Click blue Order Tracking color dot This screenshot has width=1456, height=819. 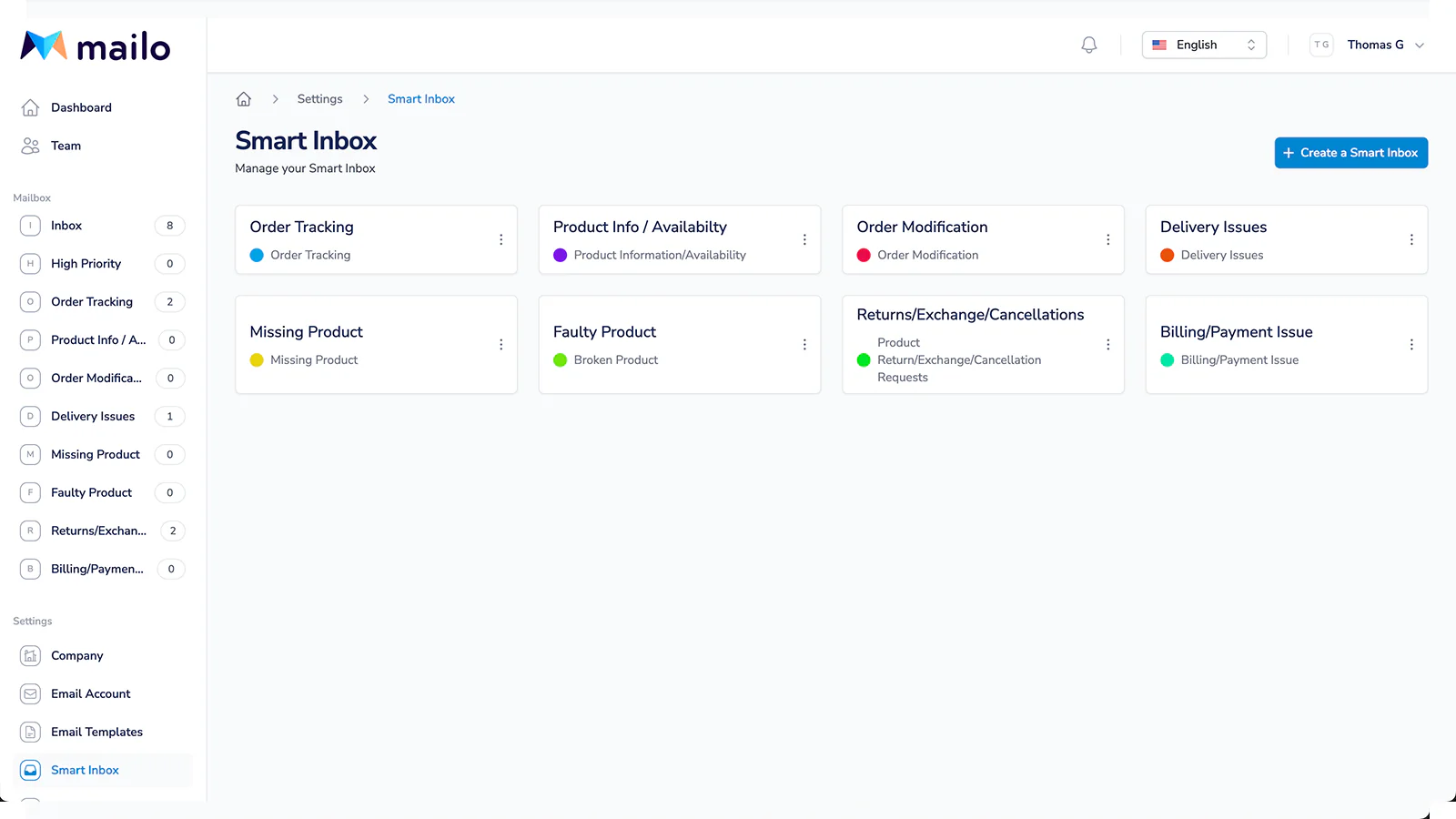(x=257, y=256)
